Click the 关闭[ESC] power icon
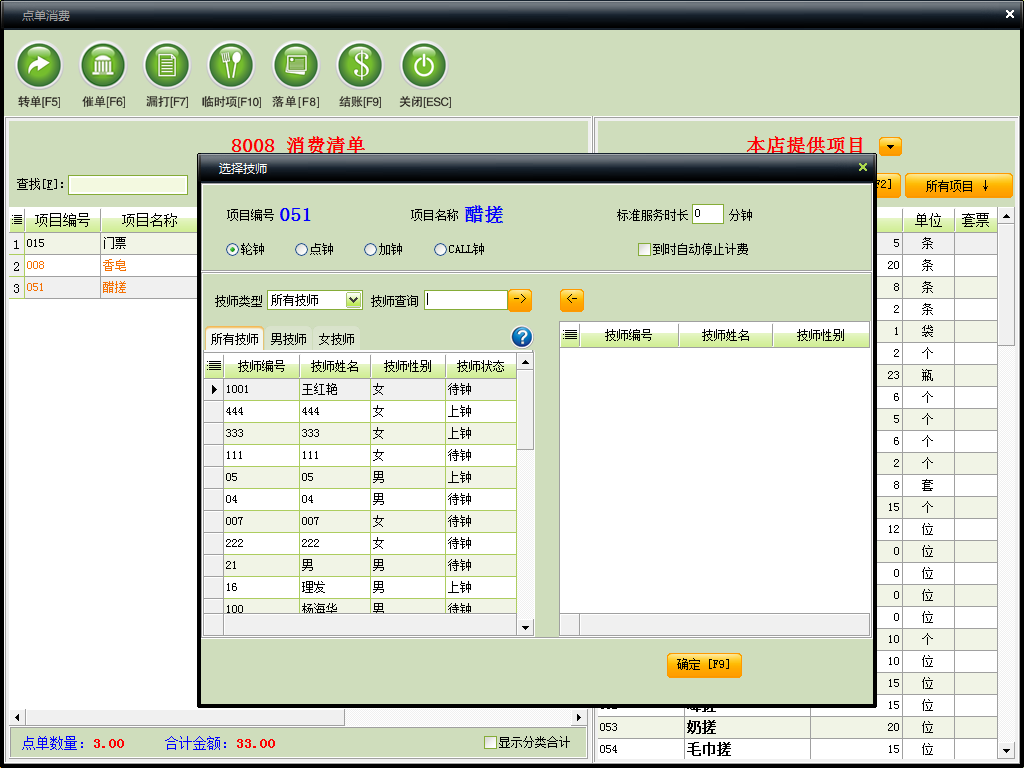This screenshot has height=768, width=1024. (424, 65)
